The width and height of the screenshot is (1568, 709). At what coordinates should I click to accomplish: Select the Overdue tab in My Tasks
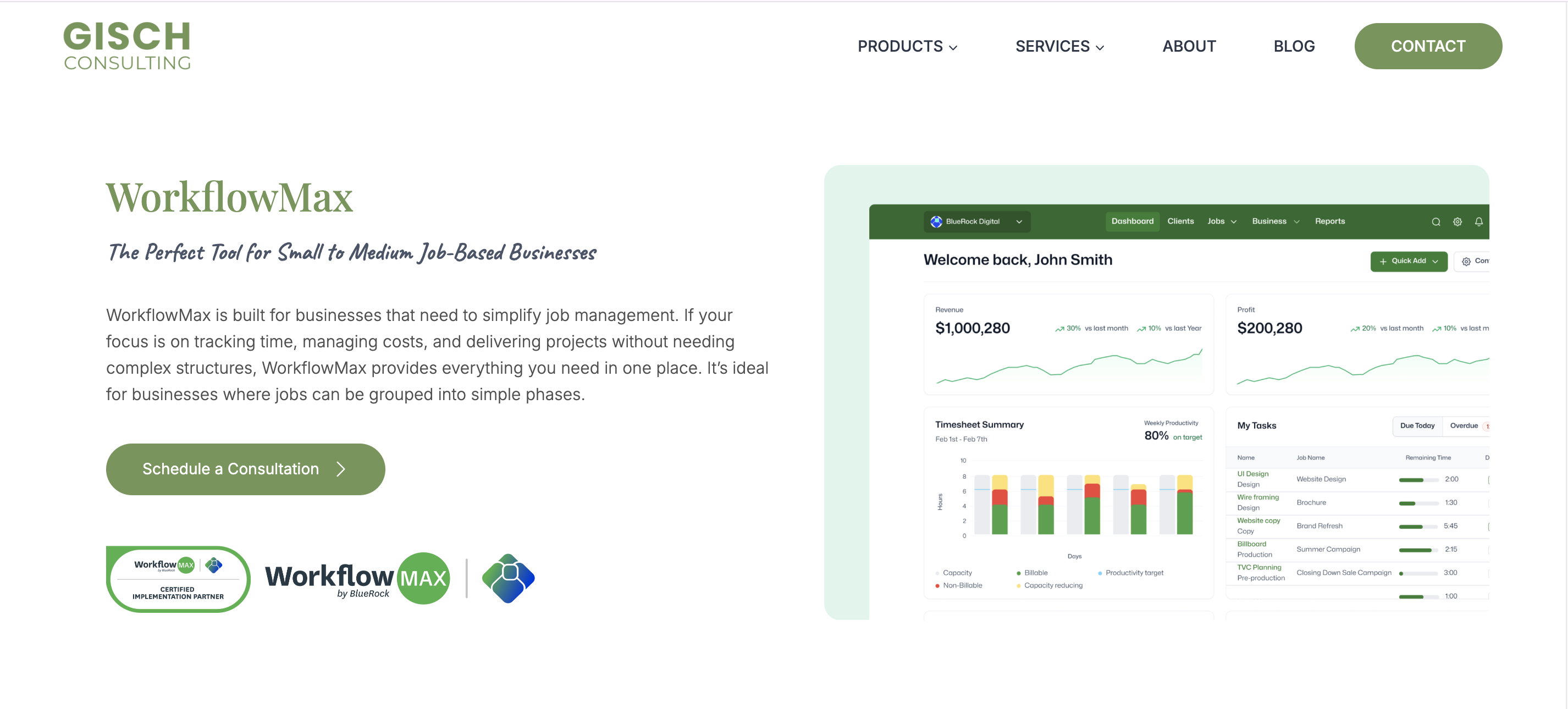click(x=1465, y=425)
